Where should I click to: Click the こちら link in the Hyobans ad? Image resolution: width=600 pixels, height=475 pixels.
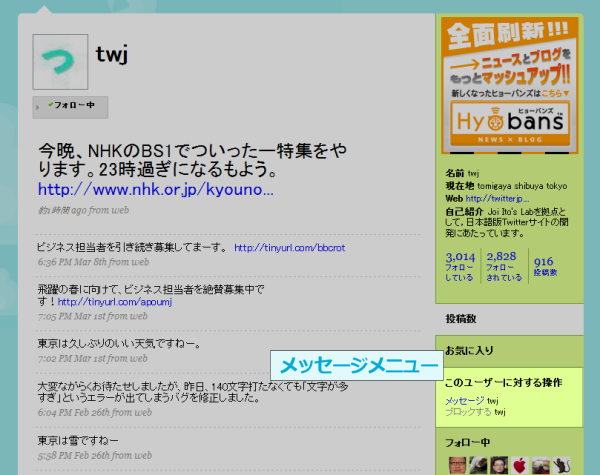(555, 93)
